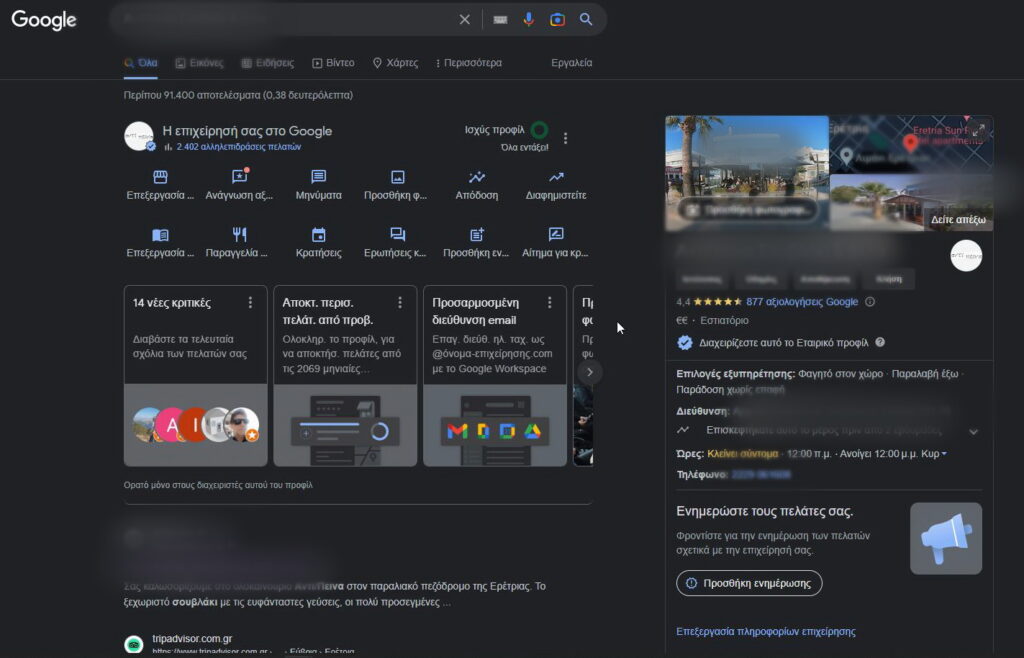1024x658 pixels.
Task: Open the Προσθήκη φωτογραφίας icon
Action: 397,177
